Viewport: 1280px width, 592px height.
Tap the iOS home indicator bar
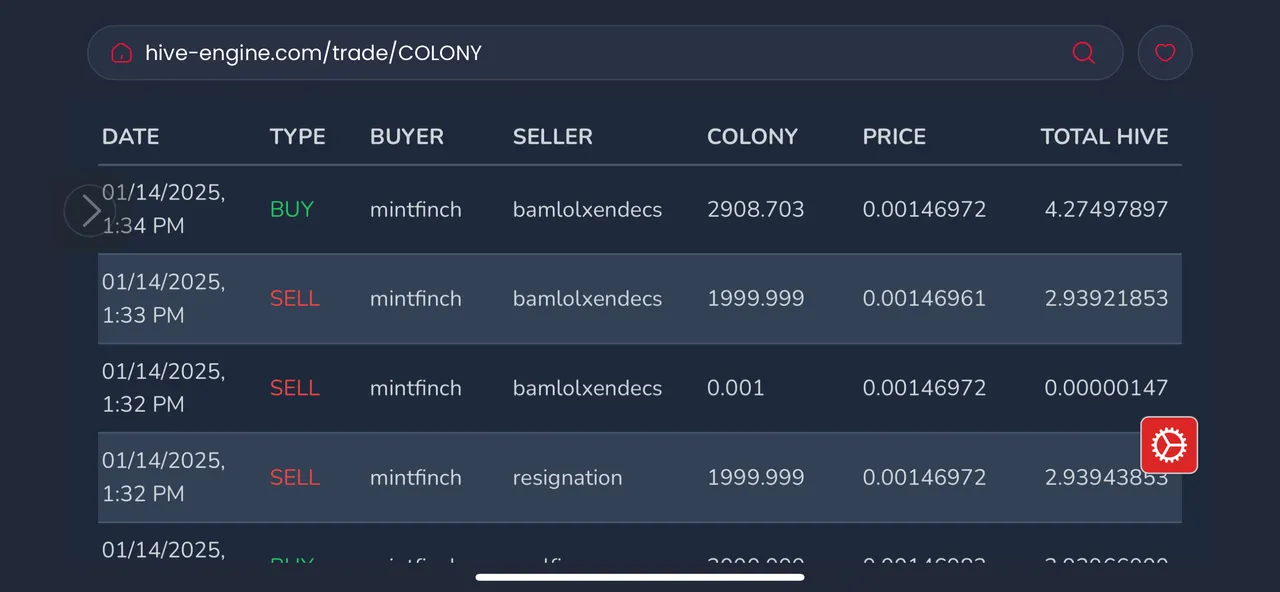pos(640,577)
